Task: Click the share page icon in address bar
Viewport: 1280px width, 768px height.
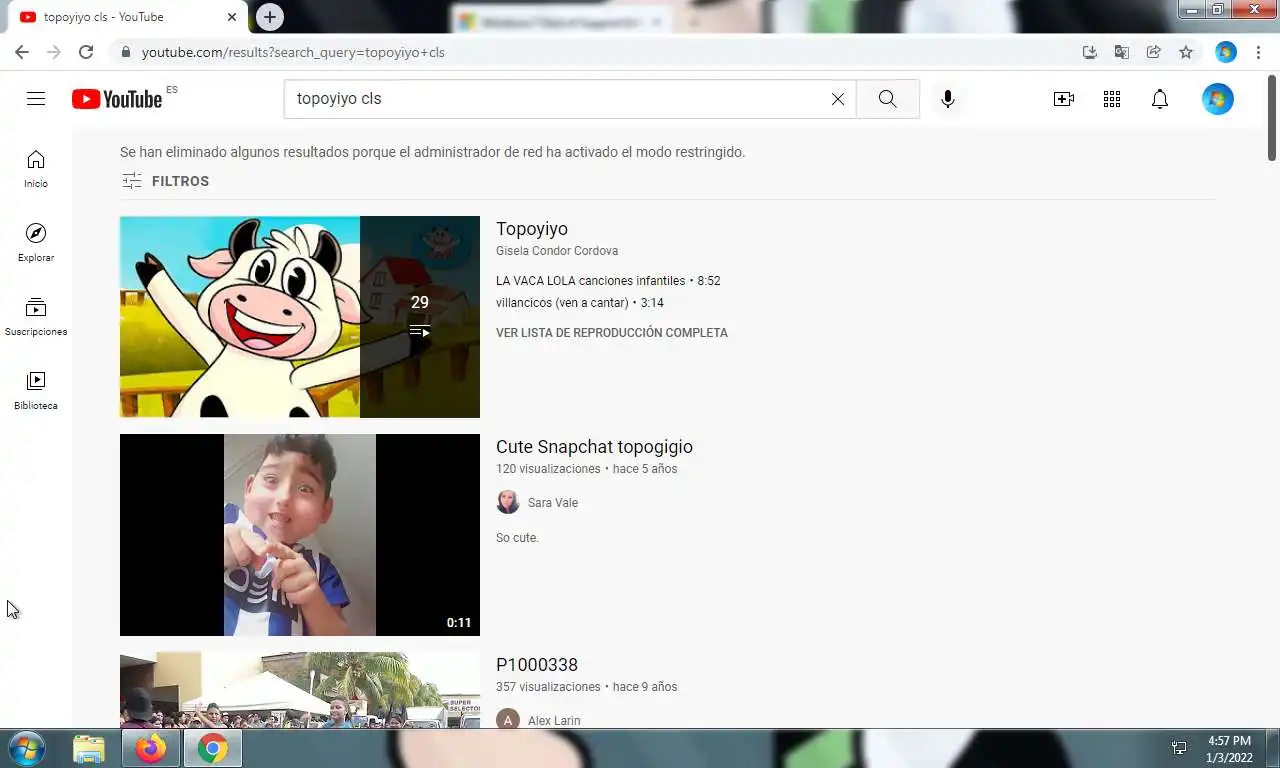Action: (1154, 52)
